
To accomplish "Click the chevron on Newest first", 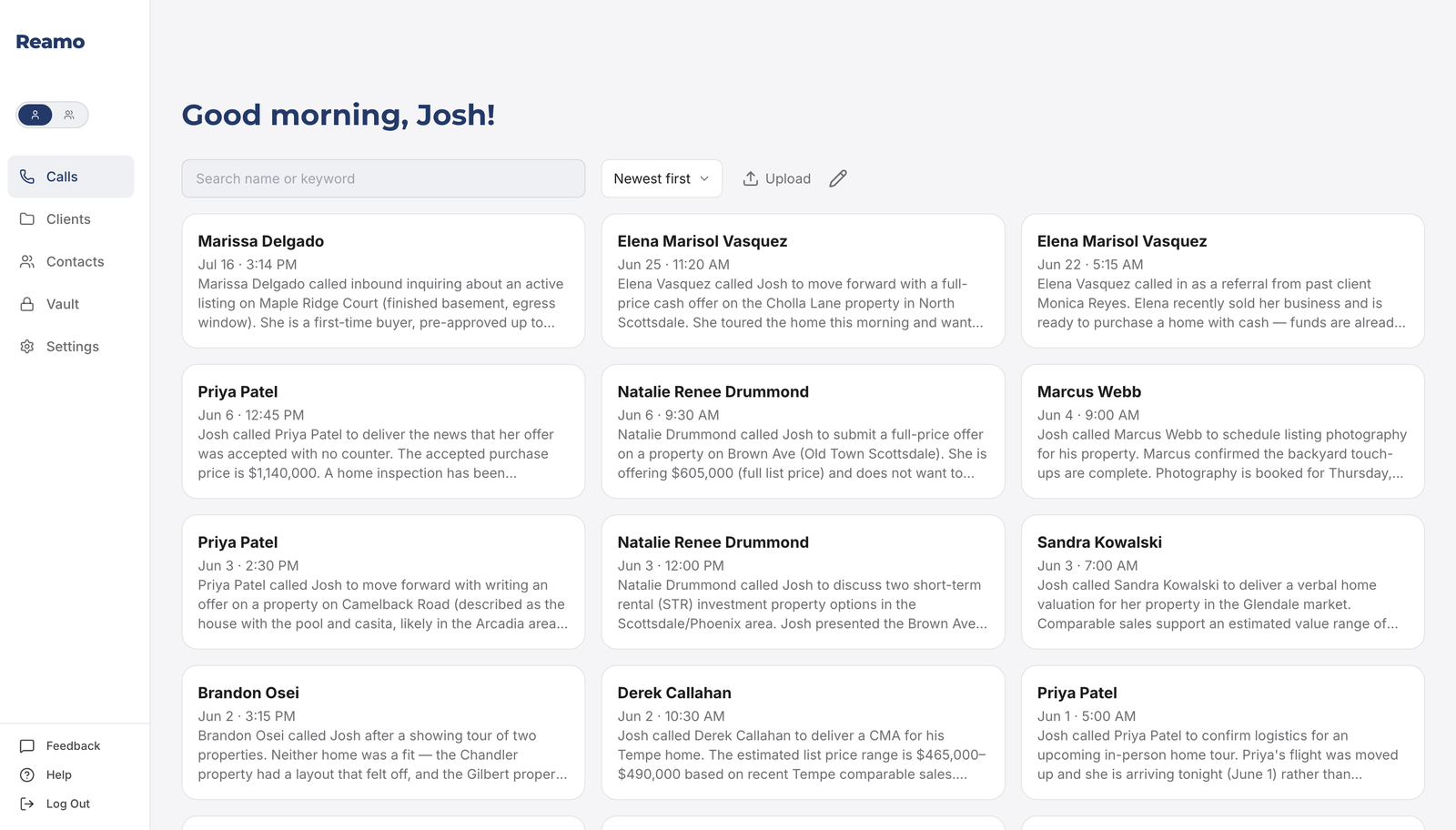I will [x=704, y=179].
